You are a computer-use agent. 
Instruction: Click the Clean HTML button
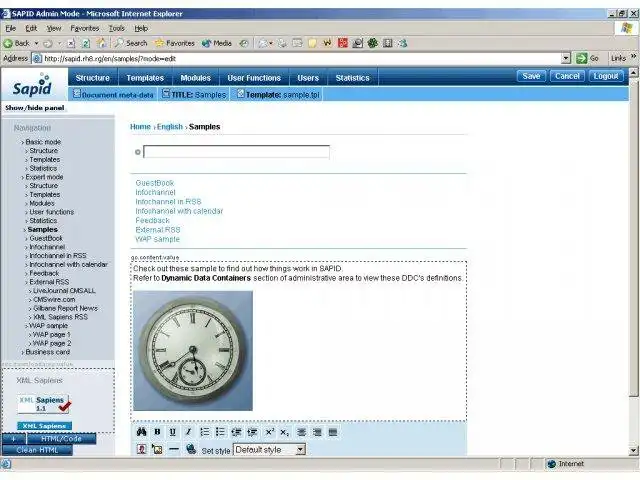tap(37, 450)
